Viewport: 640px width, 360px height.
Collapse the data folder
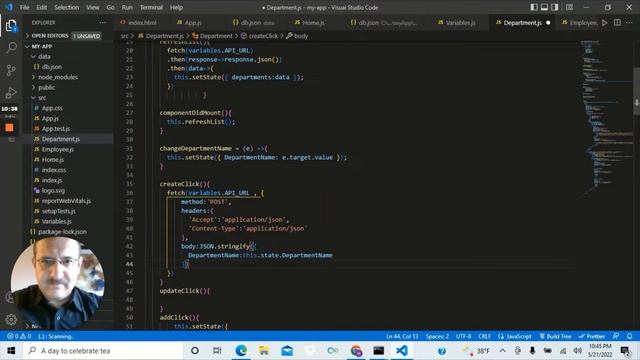coord(44,57)
